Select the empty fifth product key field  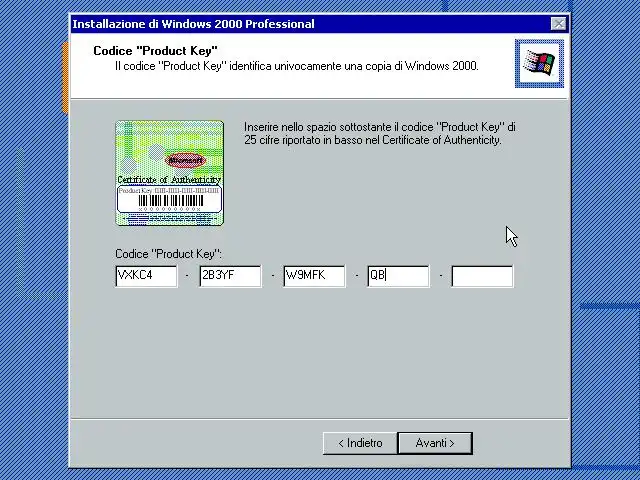click(x=482, y=276)
